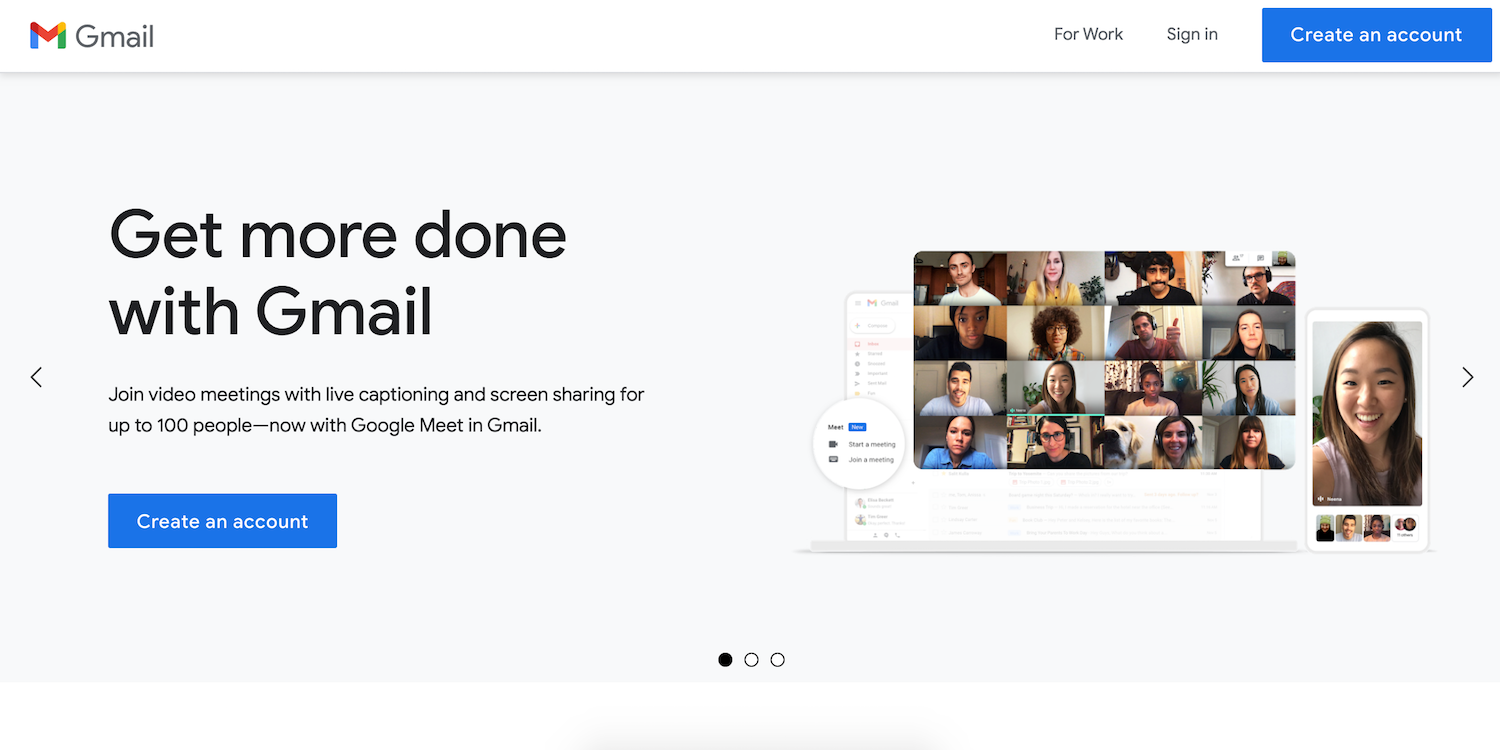Viewport: 1500px width, 750px height.
Task: Open the For Work link
Action: (1088, 34)
